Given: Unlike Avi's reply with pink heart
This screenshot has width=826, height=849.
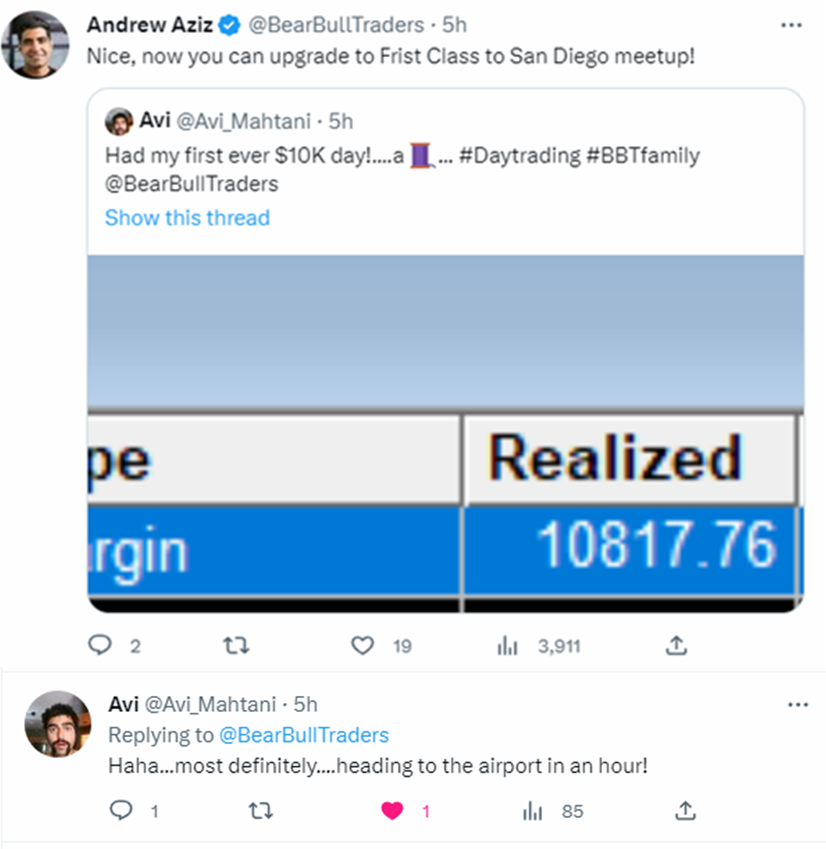Looking at the screenshot, I should (x=392, y=811).
